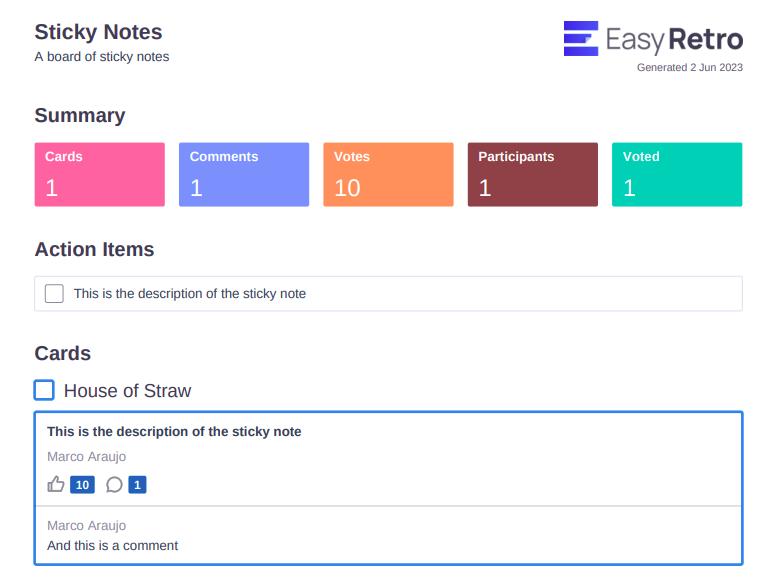This screenshot has height=578, width=777.
Task: Click the speech bubble comment icon
Action: coord(114,485)
